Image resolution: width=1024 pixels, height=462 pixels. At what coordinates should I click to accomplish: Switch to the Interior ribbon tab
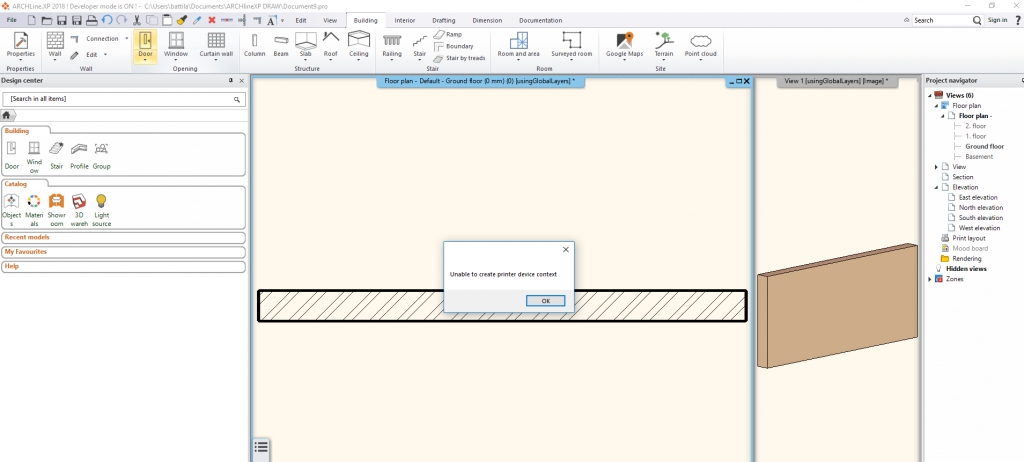[405, 20]
